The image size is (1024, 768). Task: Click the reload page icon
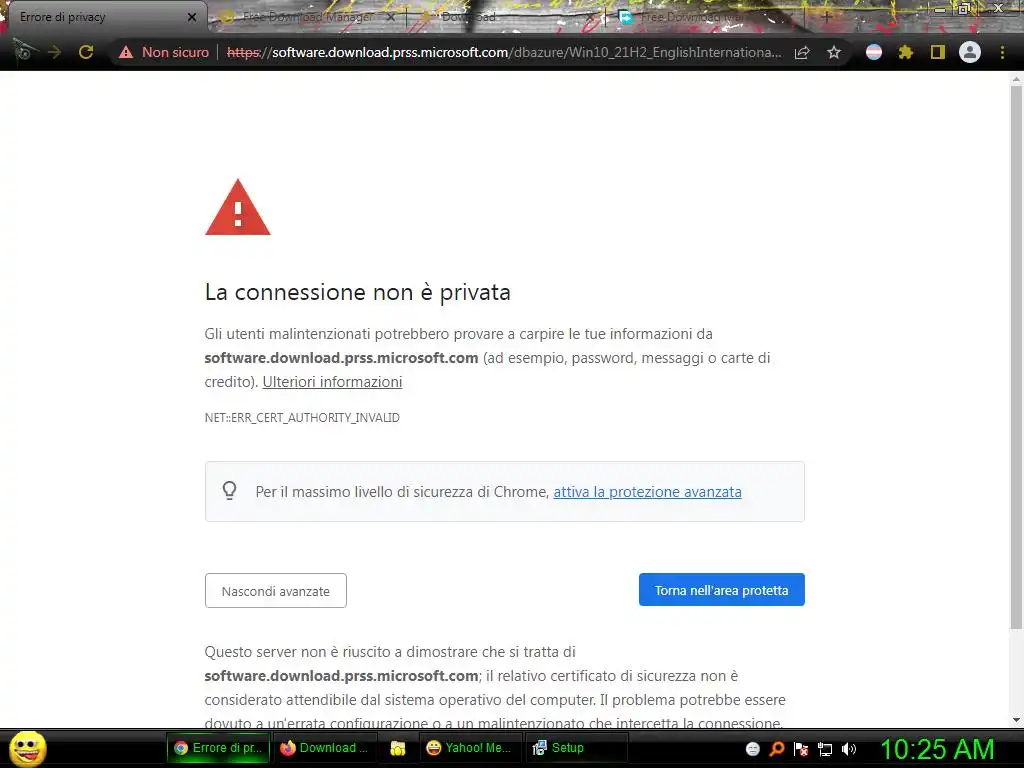pos(86,52)
